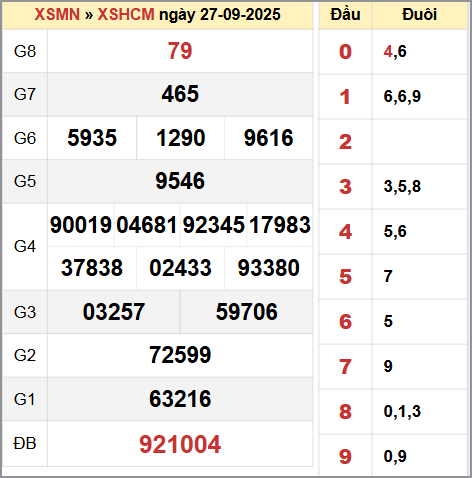Select the special prize number 921004
The width and height of the screenshot is (472, 478).
point(180,444)
